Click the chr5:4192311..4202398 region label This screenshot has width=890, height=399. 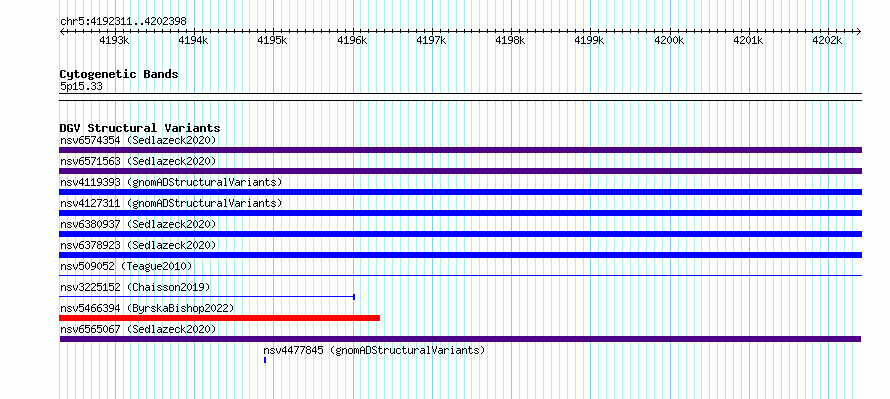[123, 22]
